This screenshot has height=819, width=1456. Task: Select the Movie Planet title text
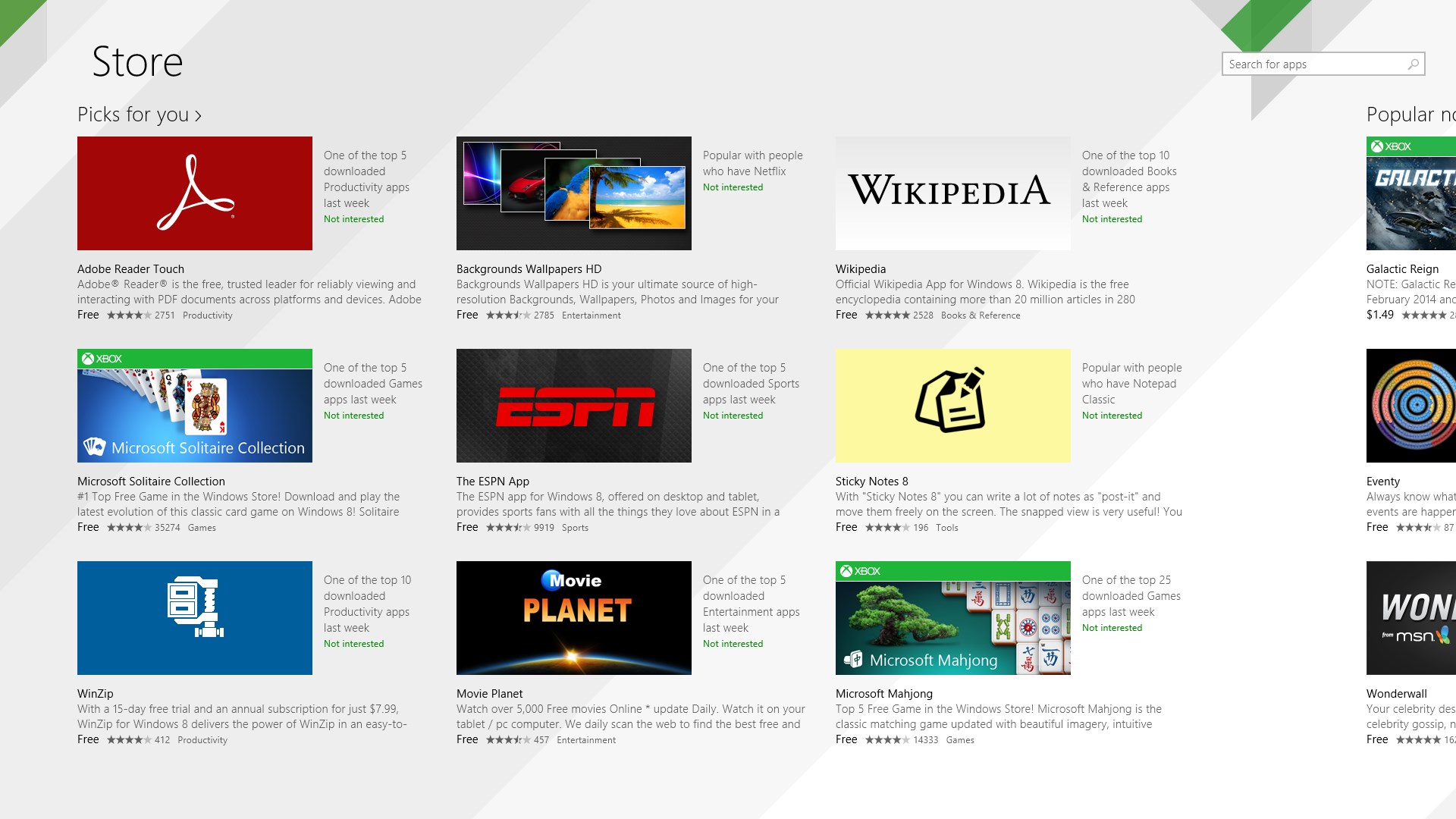point(490,694)
